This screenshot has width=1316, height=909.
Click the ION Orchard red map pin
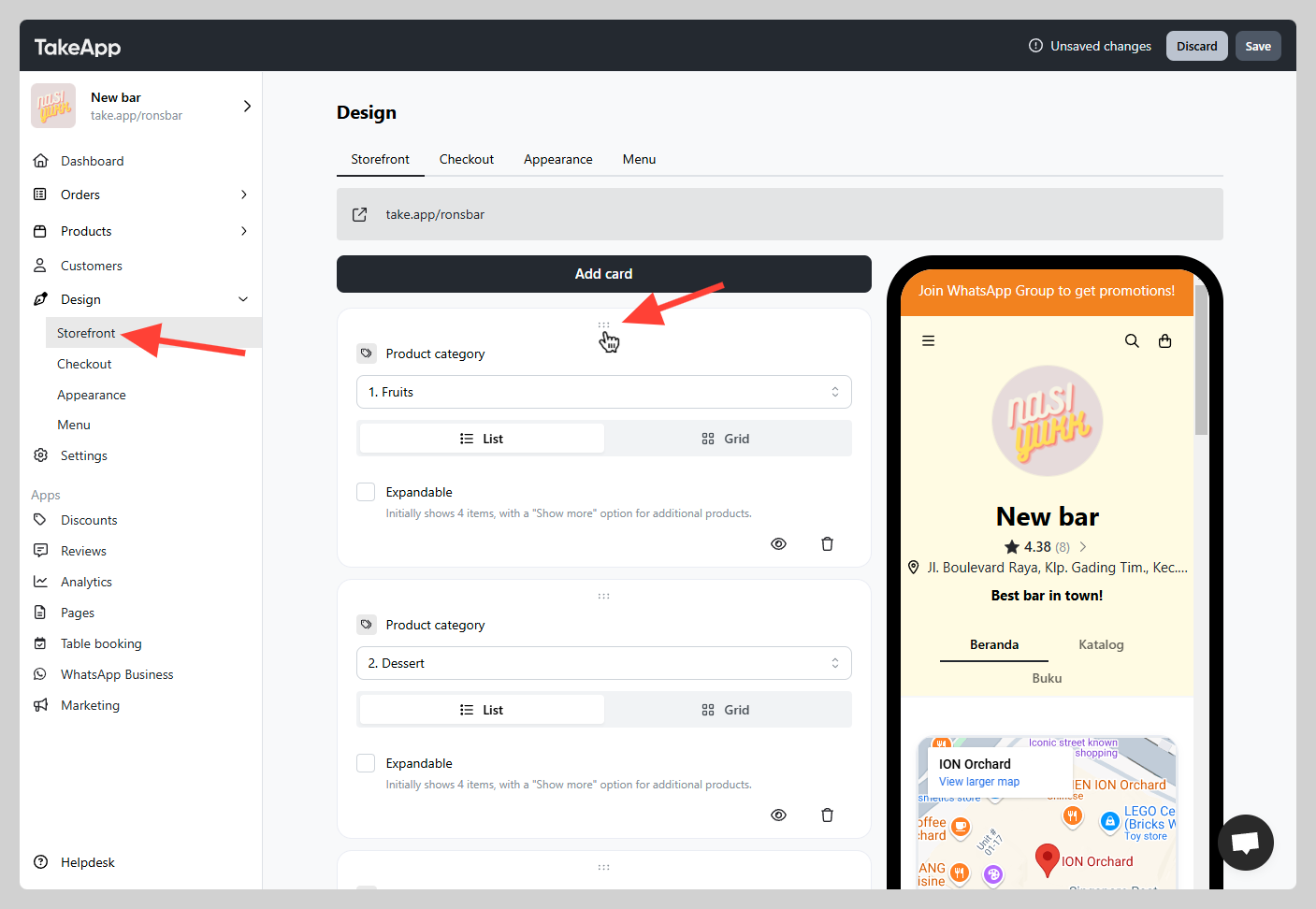[x=1048, y=860]
